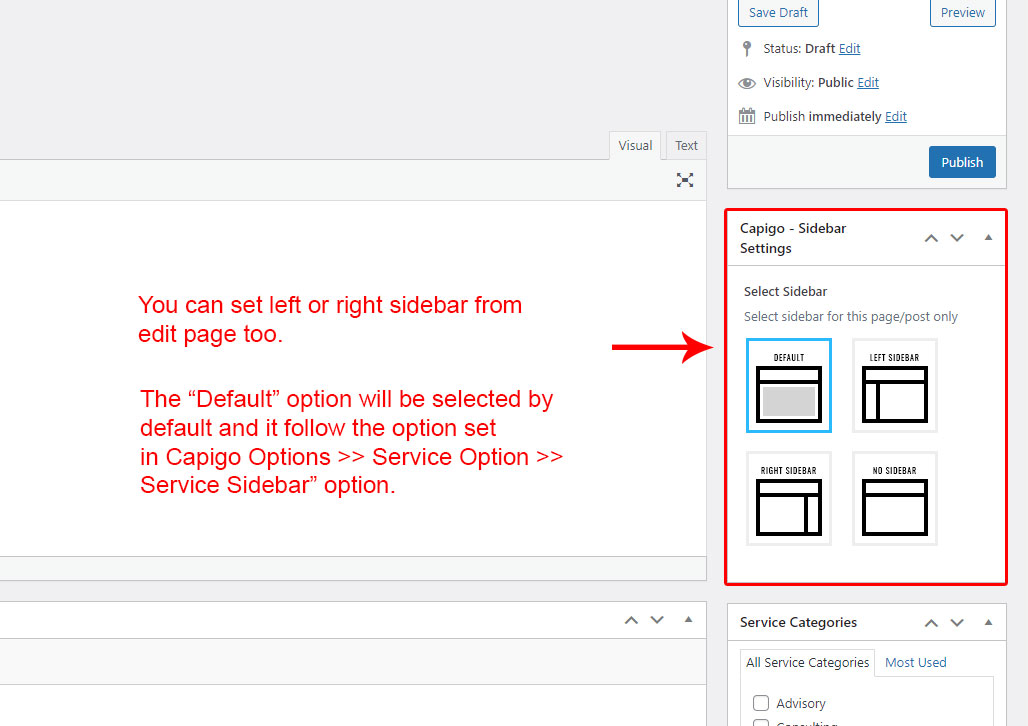1028x726 pixels.
Task: Move Capigo Sidebar Settings panel up
Action: pyautogui.click(x=931, y=238)
